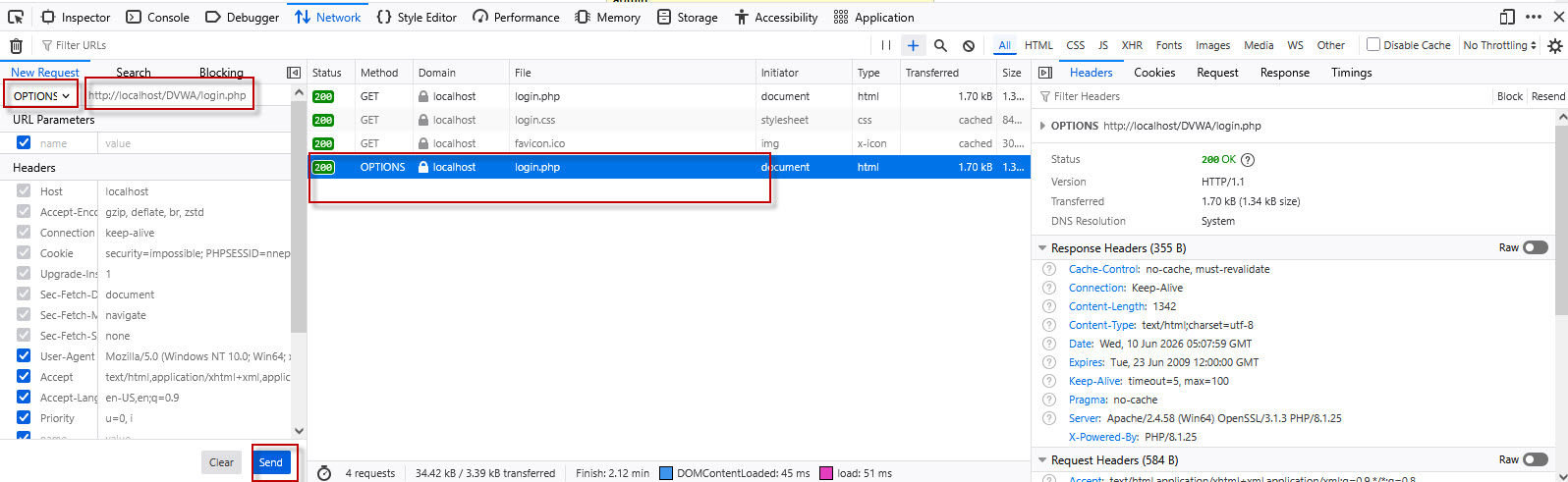This screenshot has width=1568, height=482.
Task: Click the Block button
Action: (x=1510, y=96)
